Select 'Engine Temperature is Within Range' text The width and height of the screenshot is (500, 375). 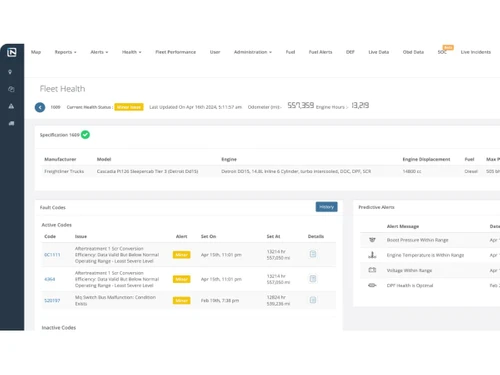[425, 255]
